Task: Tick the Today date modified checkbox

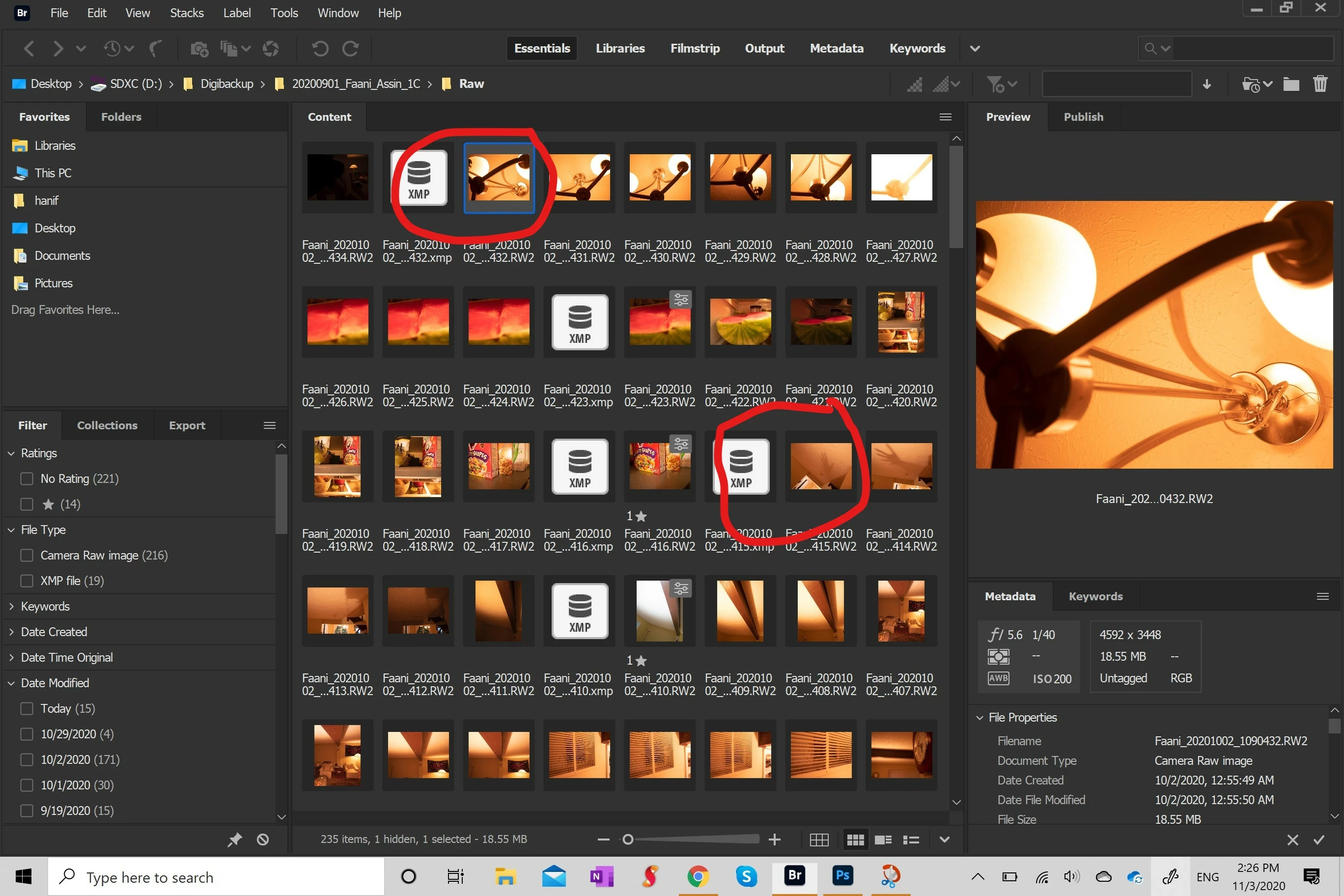Action: [x=27, y=708]
